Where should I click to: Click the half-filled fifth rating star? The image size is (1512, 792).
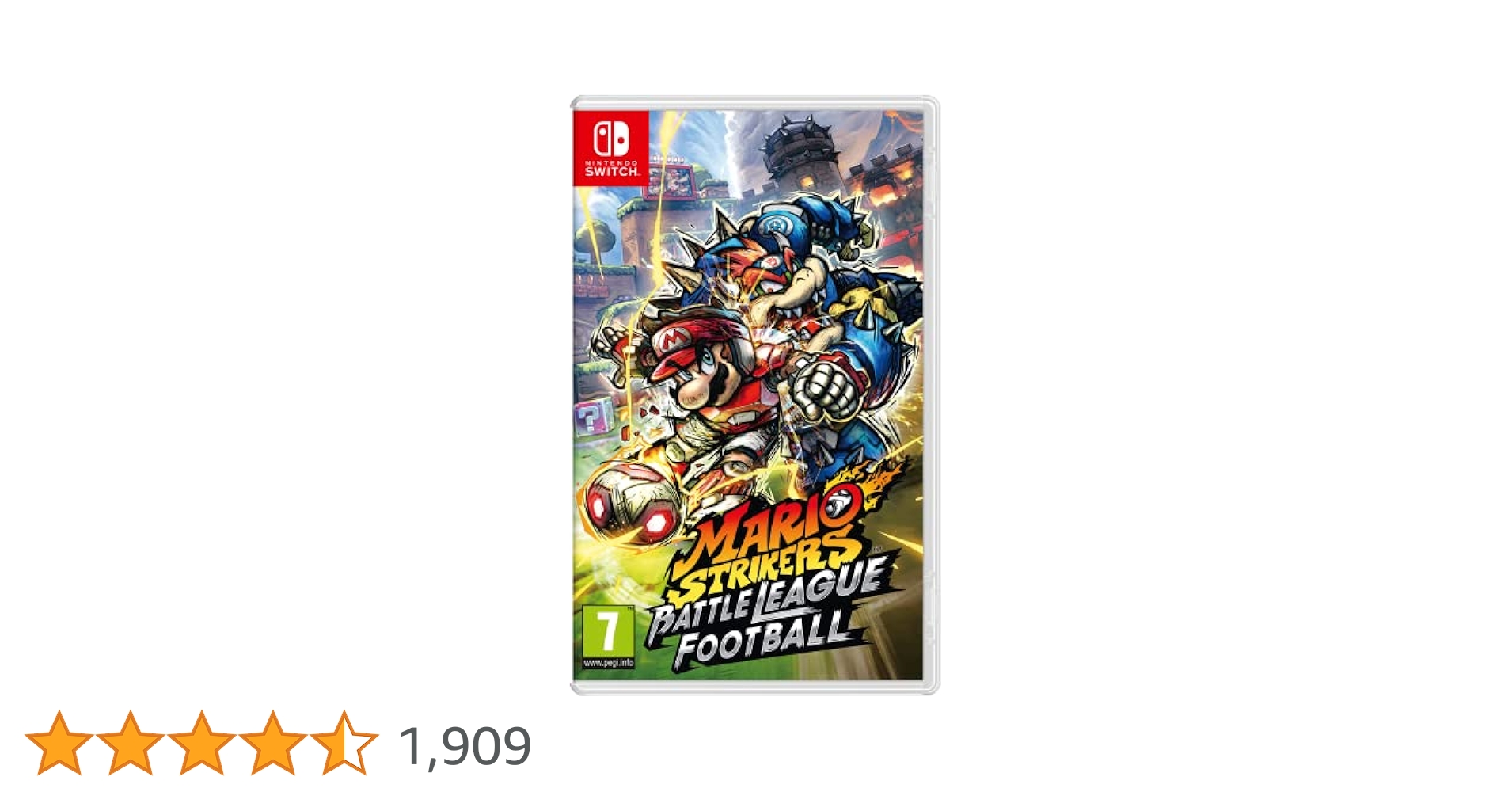coord(344,743)
